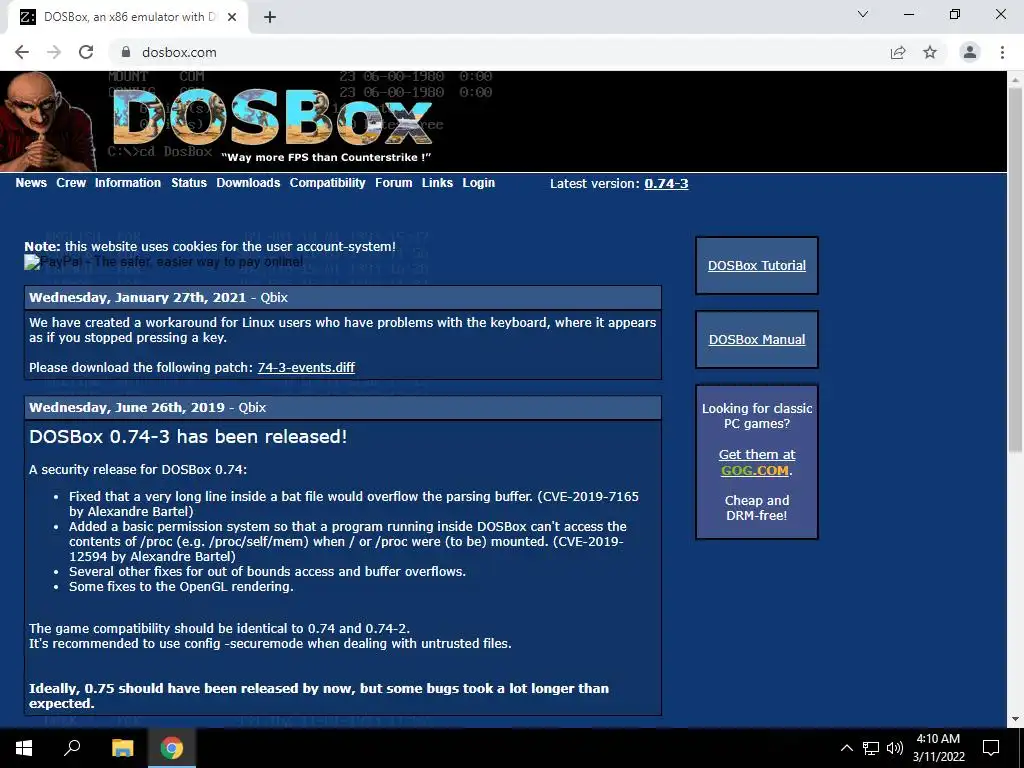The height and width of the screenshot is (768, 1024).
Task: Click "Looking for classic PC games?" text
Action: [x=757, y=416]
